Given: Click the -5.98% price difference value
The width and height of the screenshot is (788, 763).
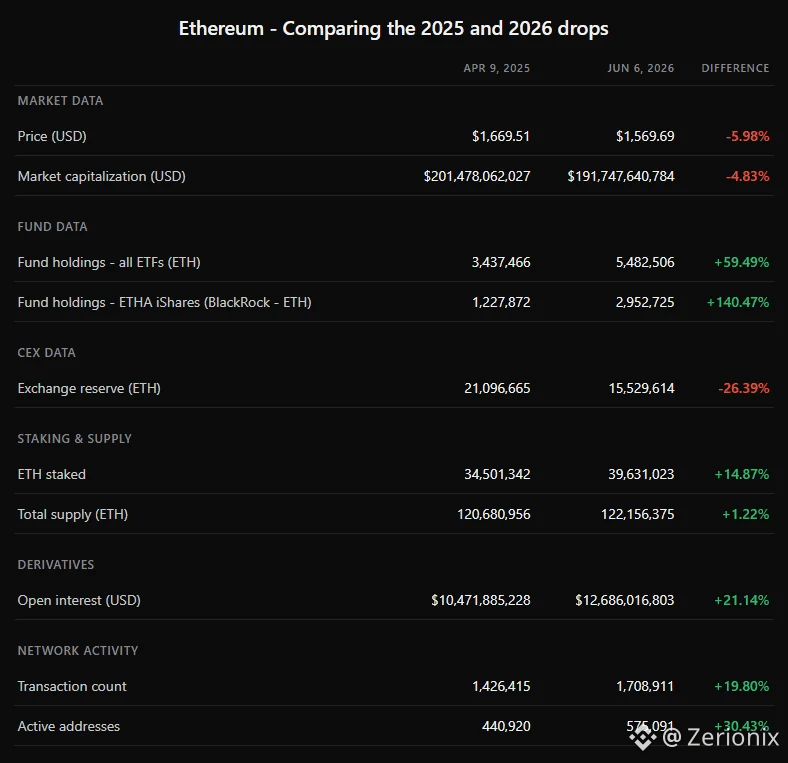Looking at the screenshot, I should coord(747,136).
